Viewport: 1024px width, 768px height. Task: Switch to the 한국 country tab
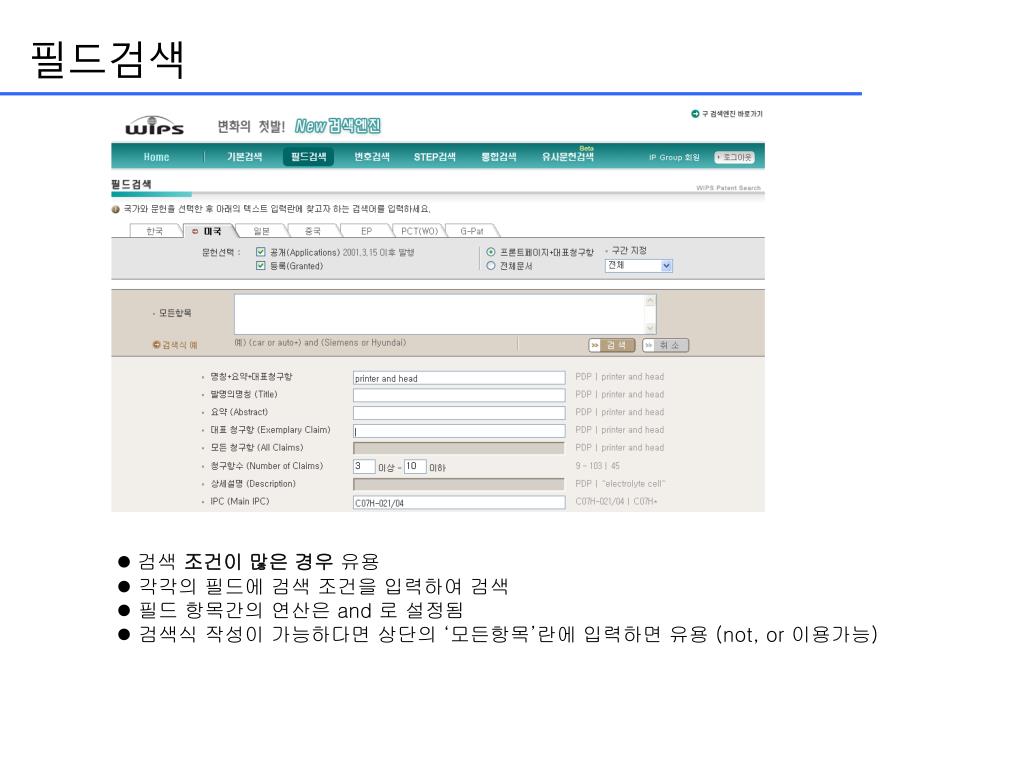pyautogui.click(x=155, y=231)
